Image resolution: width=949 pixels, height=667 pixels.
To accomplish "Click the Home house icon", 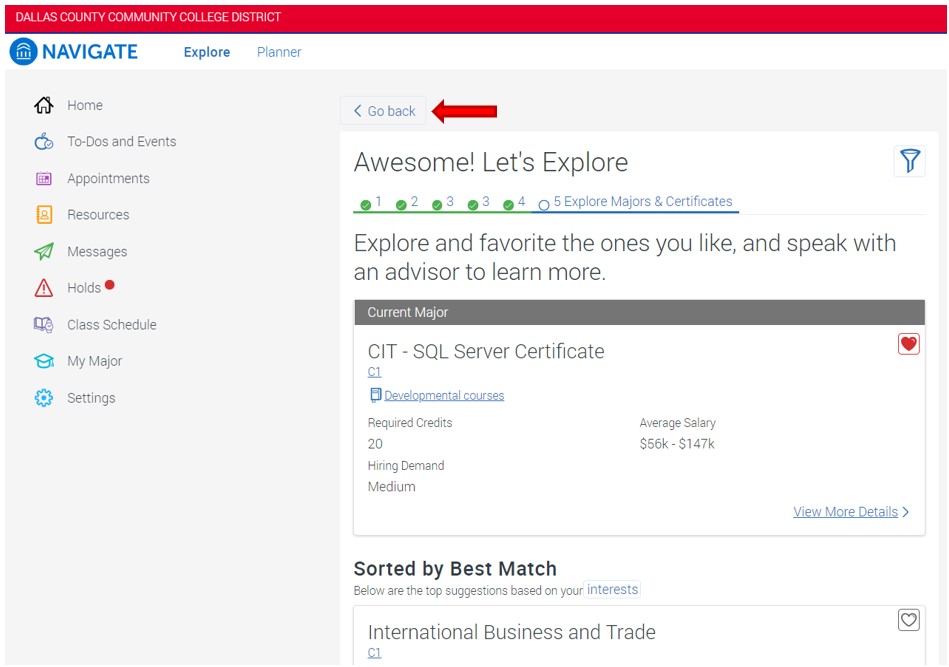I will 43,105.
